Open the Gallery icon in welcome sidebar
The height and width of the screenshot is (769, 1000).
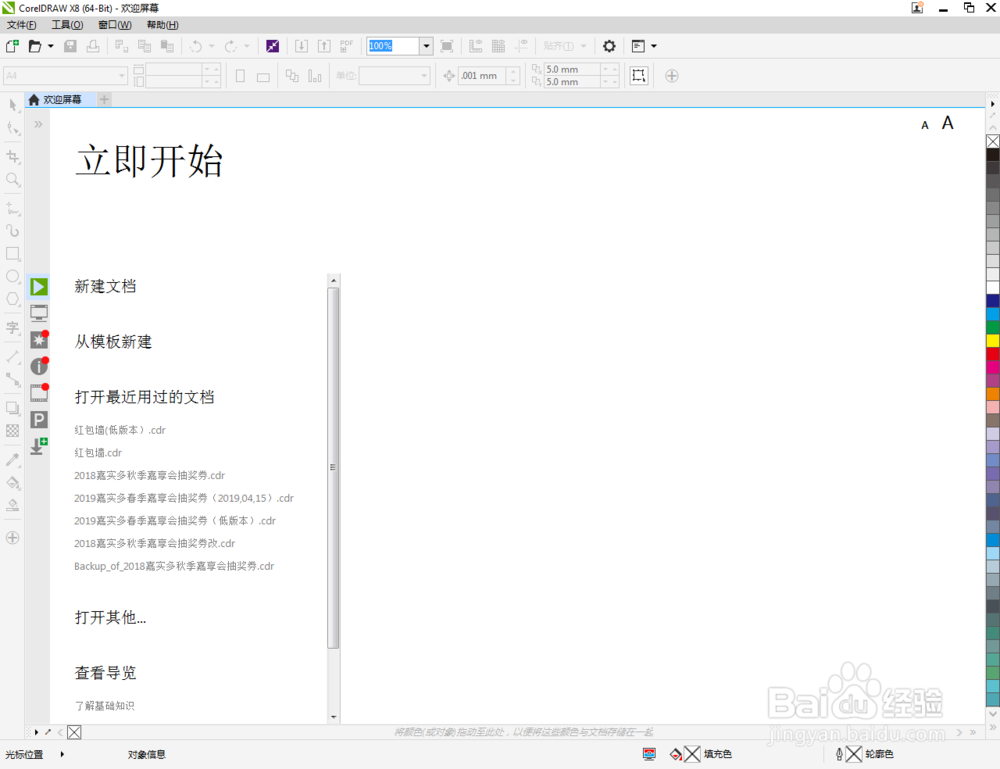[39, 393]
